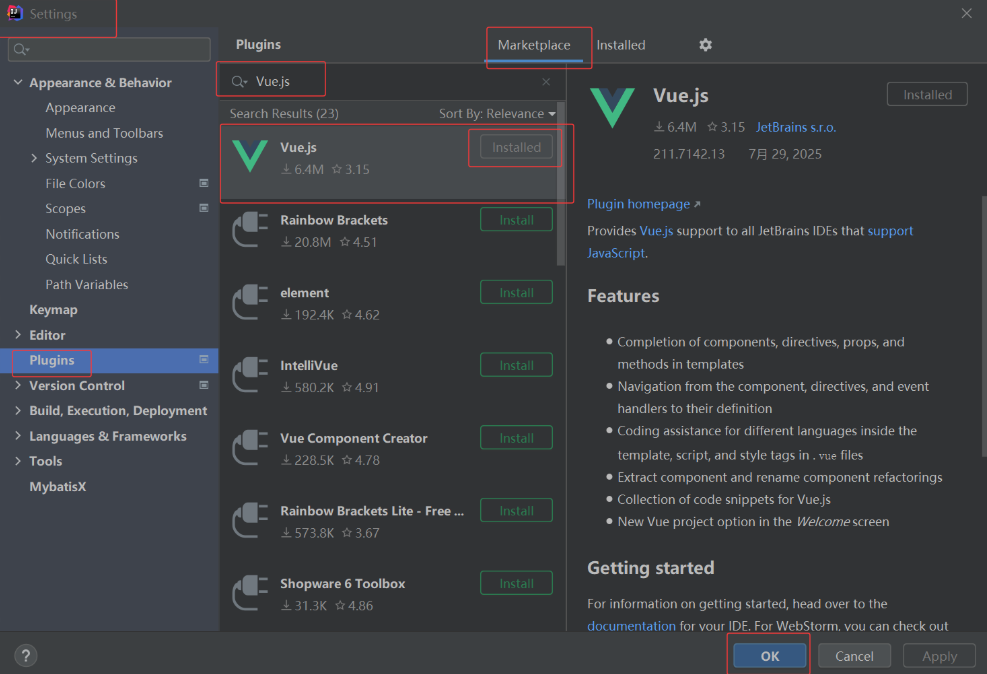Select the IntelliVue plugin title
The height and width of the screenshot is (674, 987).
[308, 366]
